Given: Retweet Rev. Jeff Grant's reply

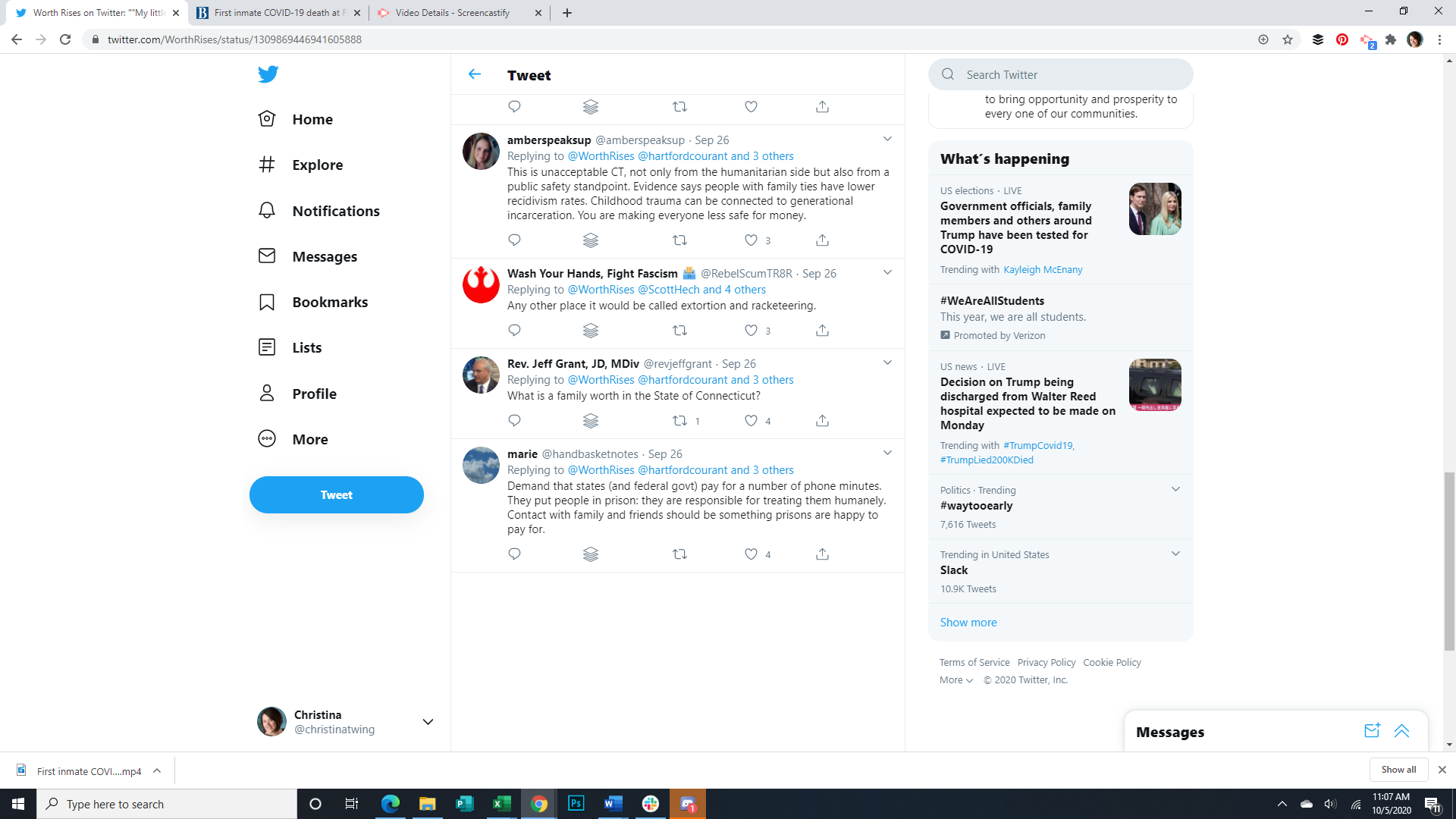Looking at the screenshot, I should click(679, 421).
